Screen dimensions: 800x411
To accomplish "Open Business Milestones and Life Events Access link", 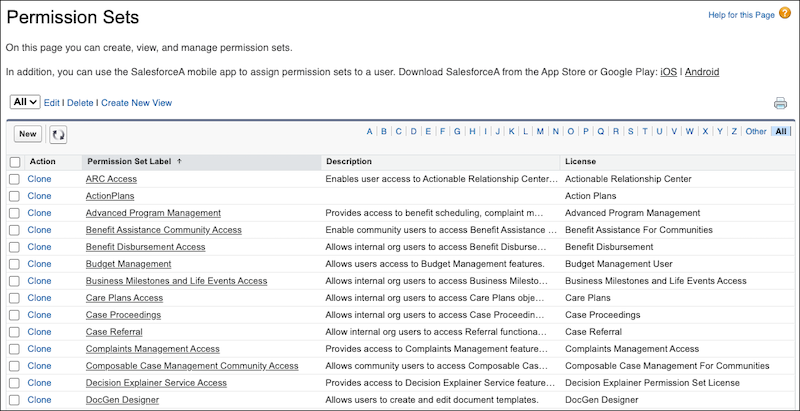I will [x=177, y=281].
